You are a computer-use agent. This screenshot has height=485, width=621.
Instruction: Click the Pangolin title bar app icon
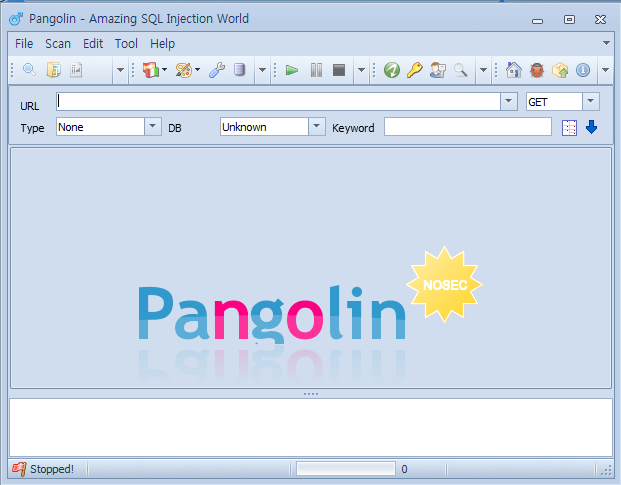[x=16, y=19]
